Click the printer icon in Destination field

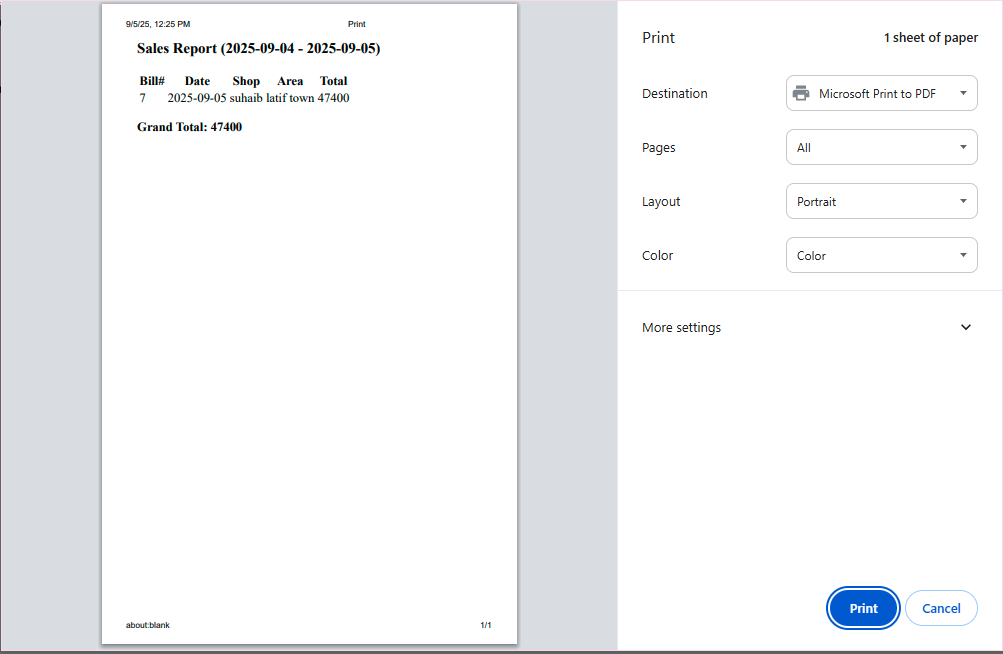point(801,94)
